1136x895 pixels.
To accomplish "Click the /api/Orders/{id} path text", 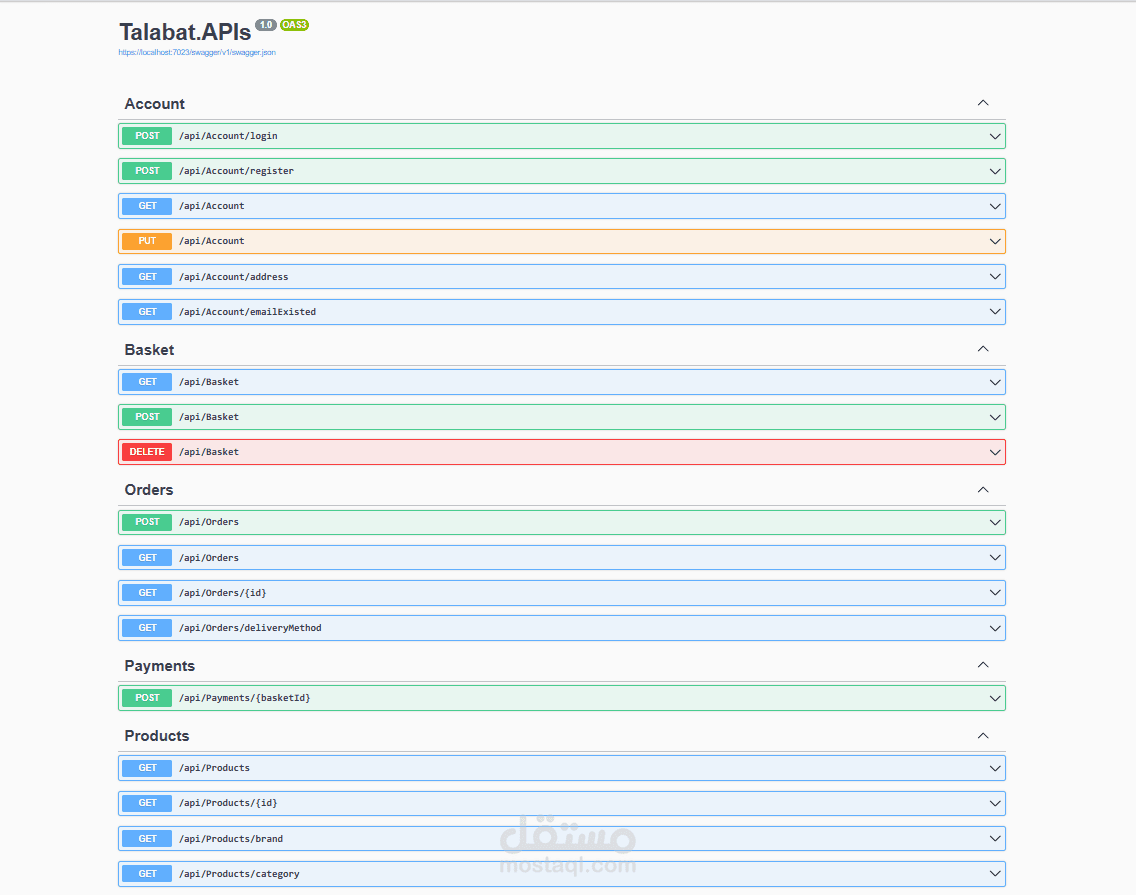I will click(222, 593).
